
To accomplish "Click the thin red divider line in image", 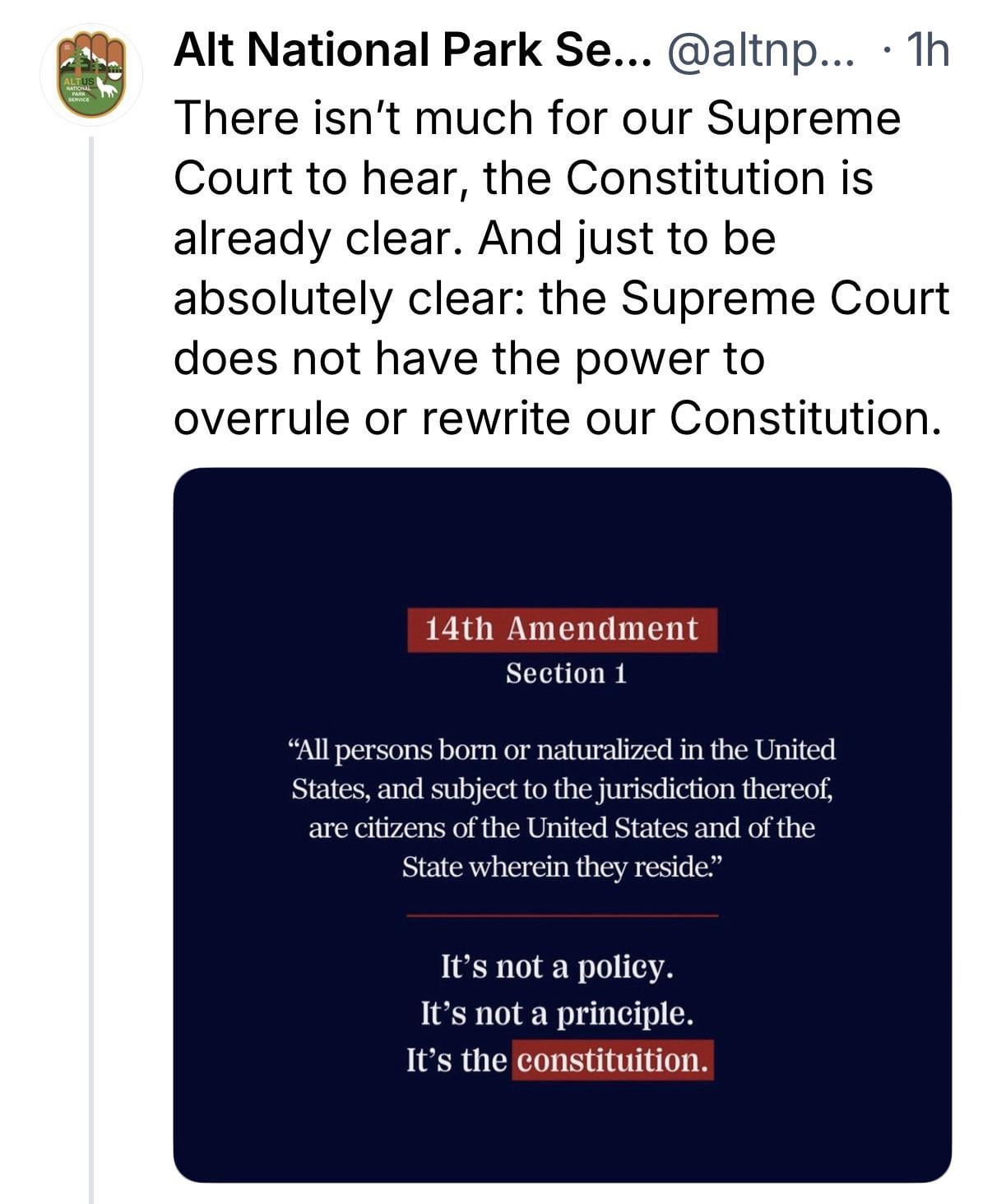I will [x=562, y=915].
